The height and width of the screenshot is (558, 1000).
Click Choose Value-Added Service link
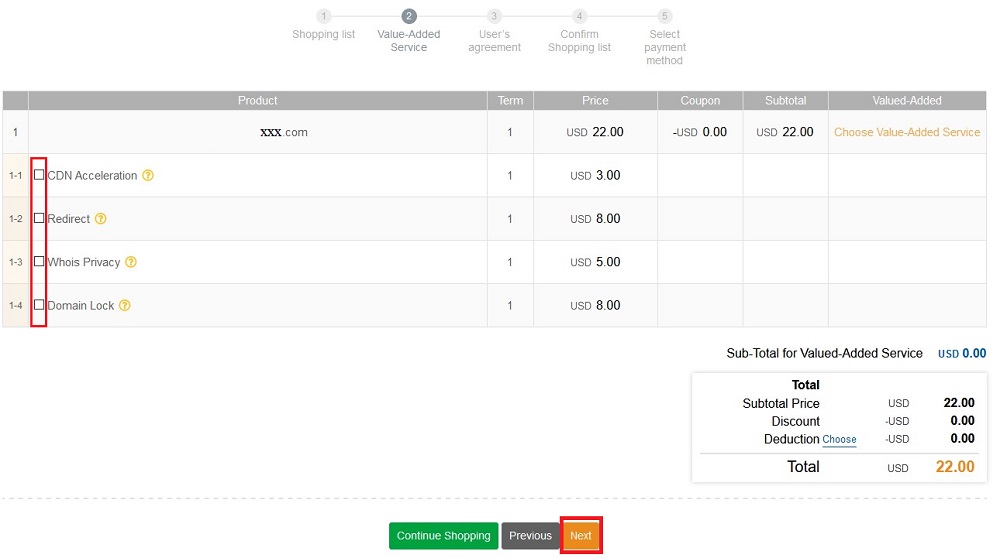[907, 132]
